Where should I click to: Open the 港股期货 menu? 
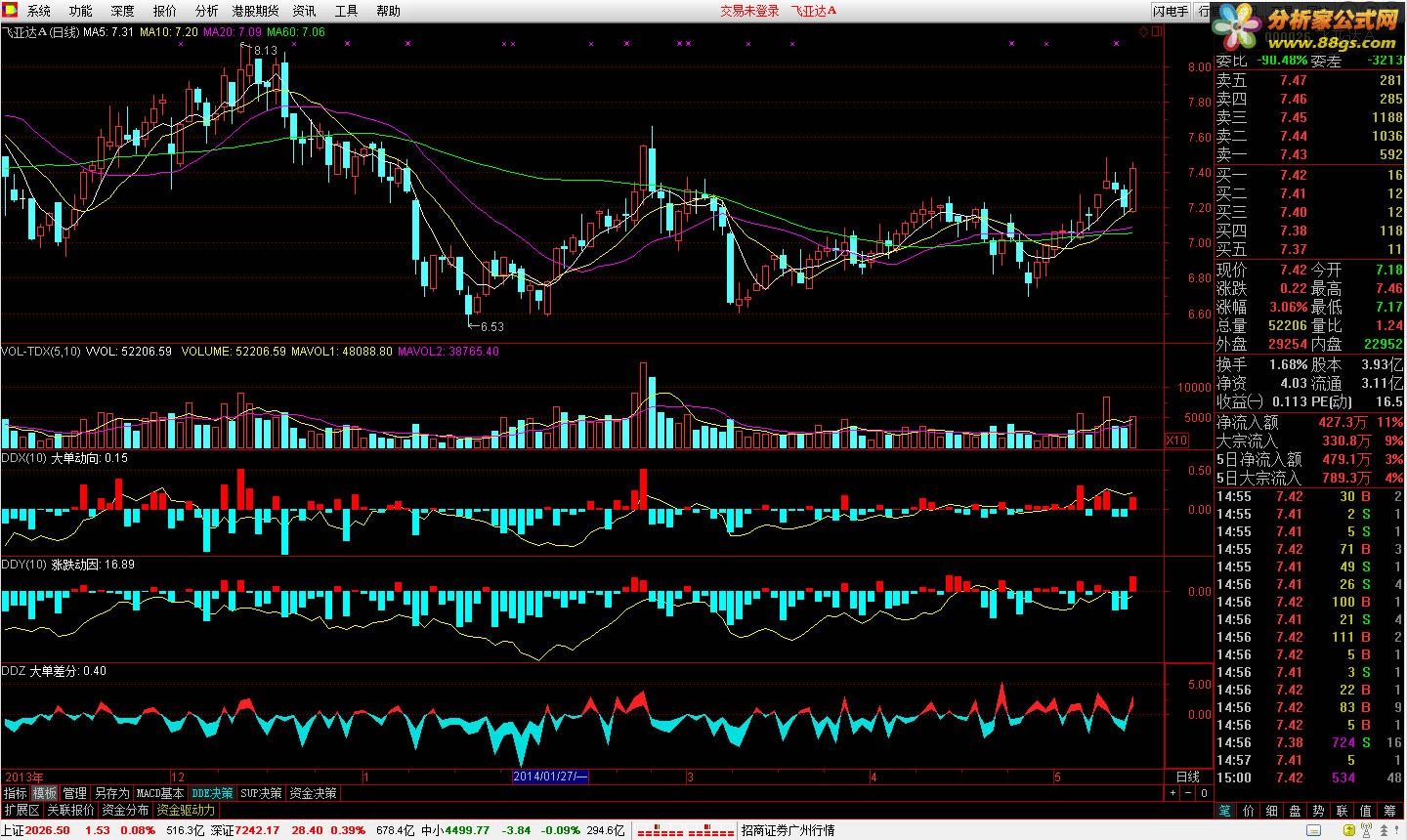pos(255,11)
